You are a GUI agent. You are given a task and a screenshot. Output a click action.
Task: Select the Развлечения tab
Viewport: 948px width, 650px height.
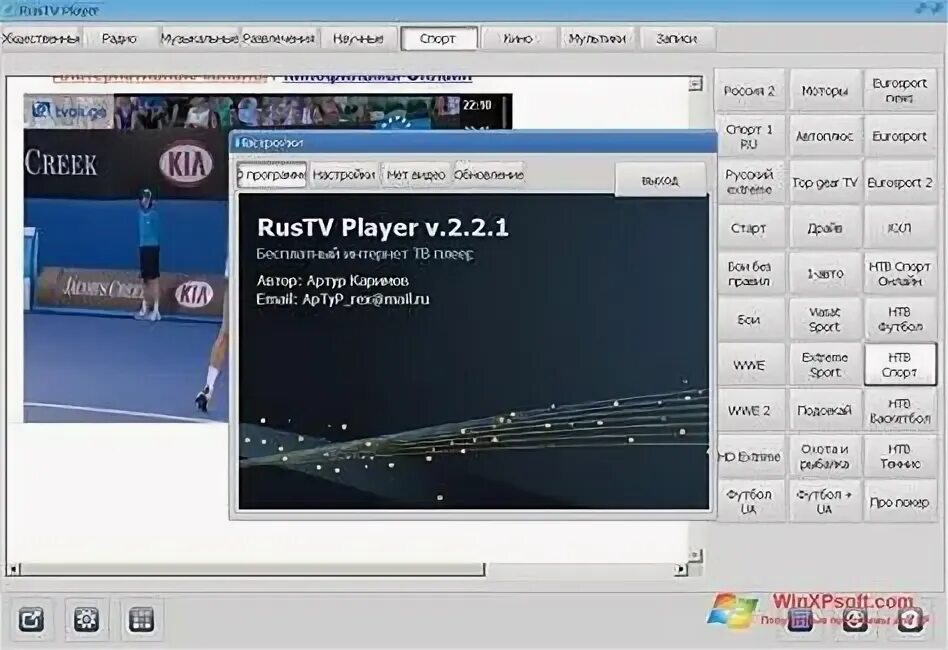[x=279, y=39]
